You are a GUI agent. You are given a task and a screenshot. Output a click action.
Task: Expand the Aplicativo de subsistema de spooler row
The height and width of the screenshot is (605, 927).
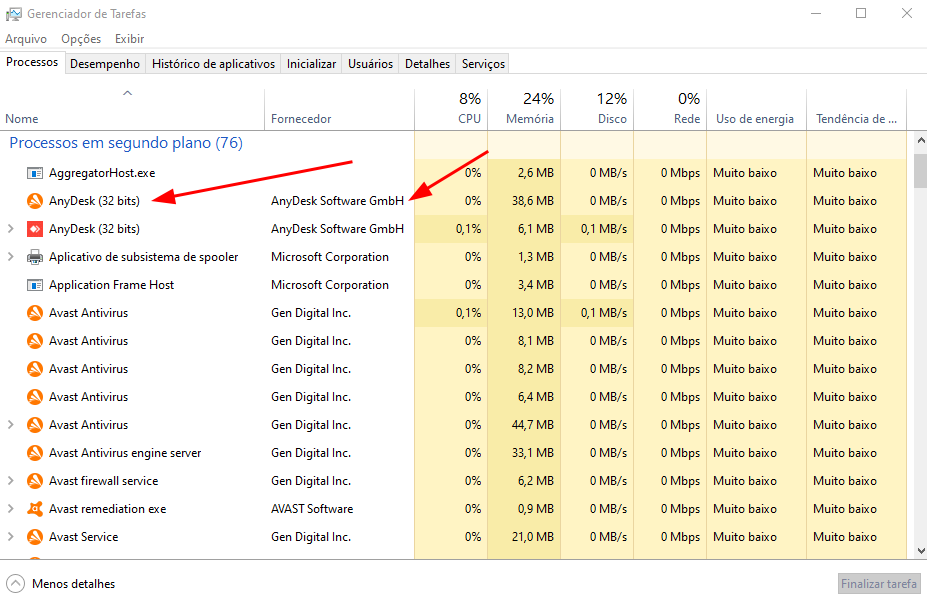click(x=11, y=257)
